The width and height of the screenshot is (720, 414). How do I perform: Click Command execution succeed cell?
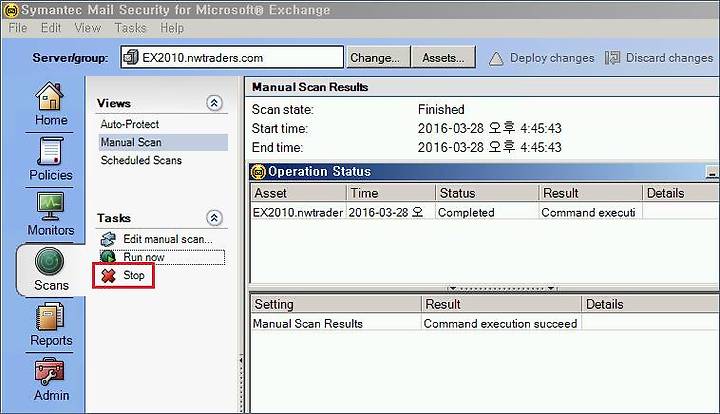pos(501,324)
